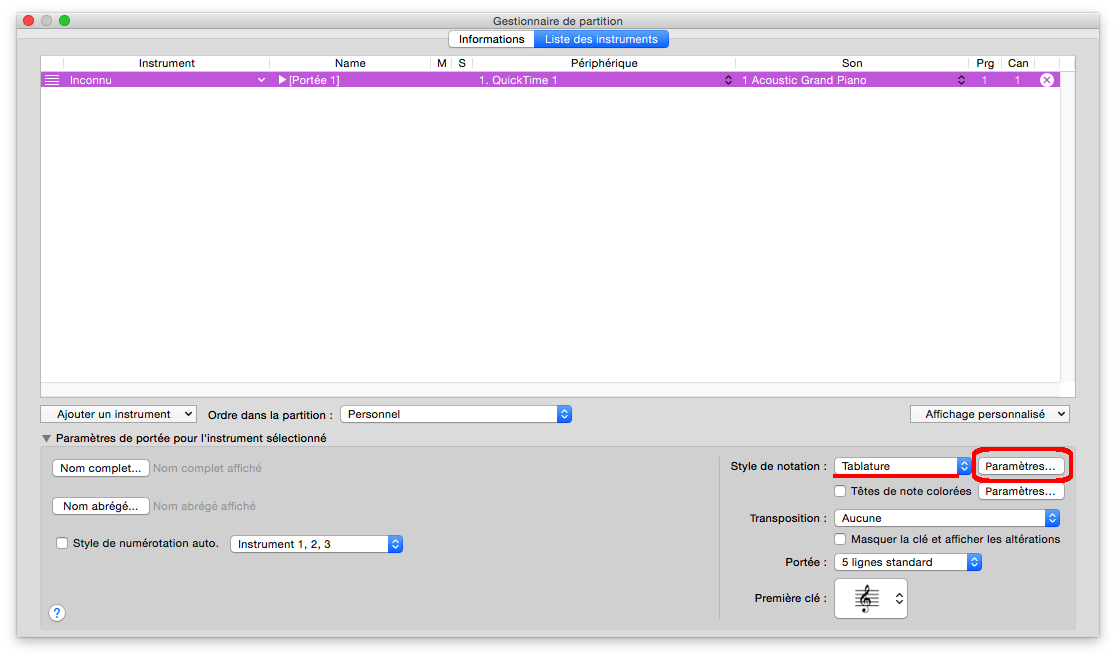1116x658 pixels.
Task: Click the drag handle icon on Inconnu row
Action: (52, 80)
